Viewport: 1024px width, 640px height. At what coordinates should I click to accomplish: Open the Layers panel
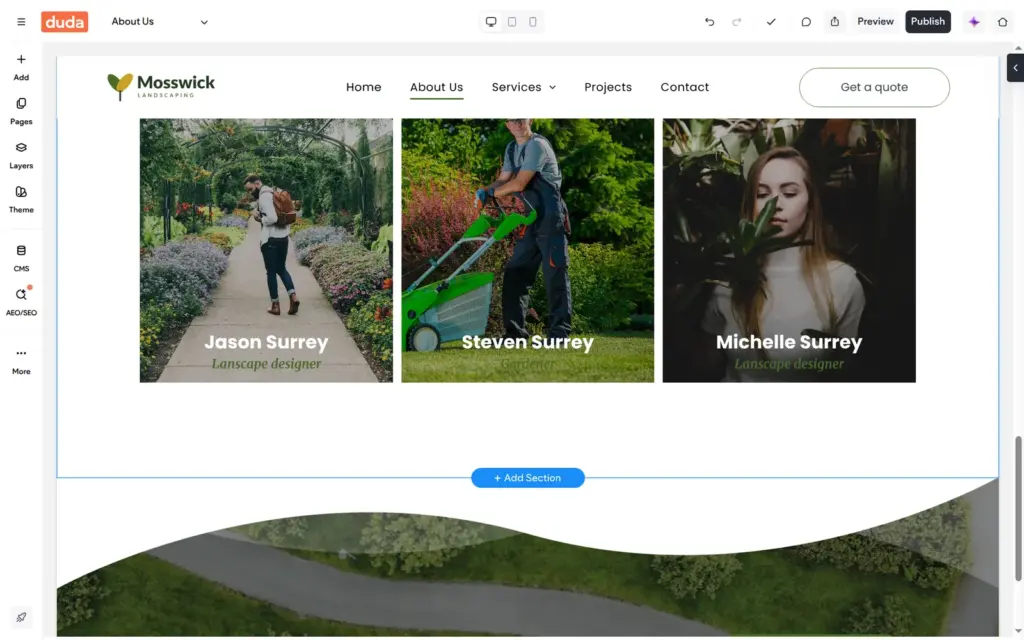pos(21,155)
